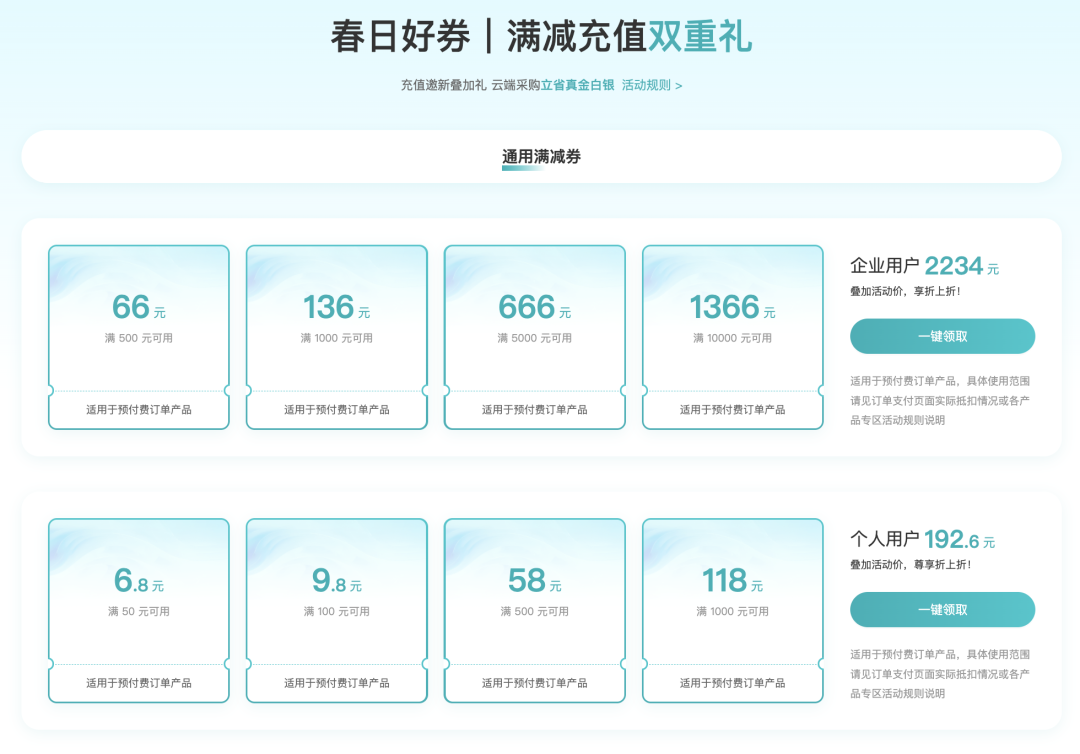Image resolution: width=1080 pixels, height=754 pixels.
Task: Select the 9.8 元 coupon card
Action: (x=337, y=611)
